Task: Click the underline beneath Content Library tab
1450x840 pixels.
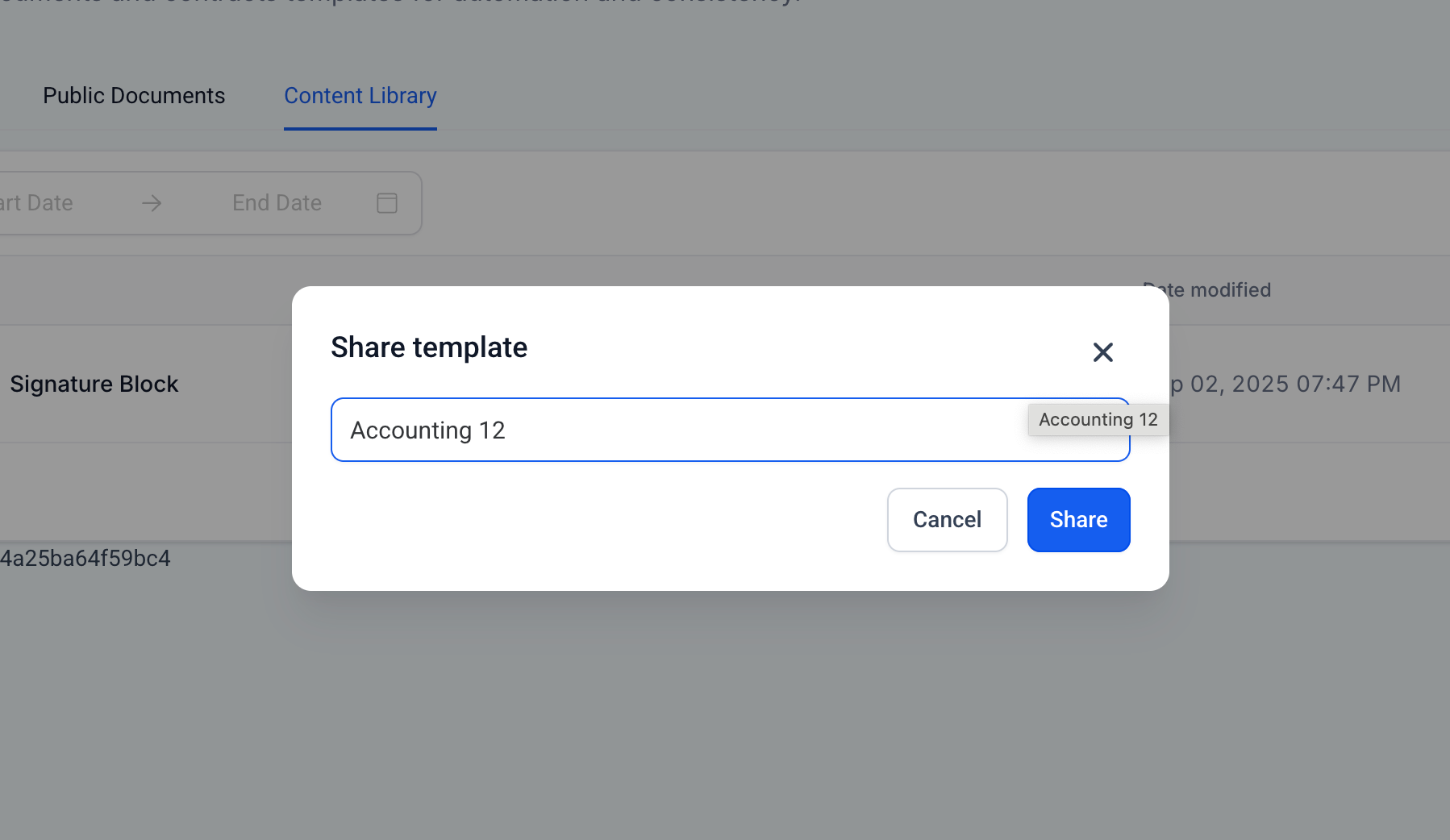Action: (360, 128)
